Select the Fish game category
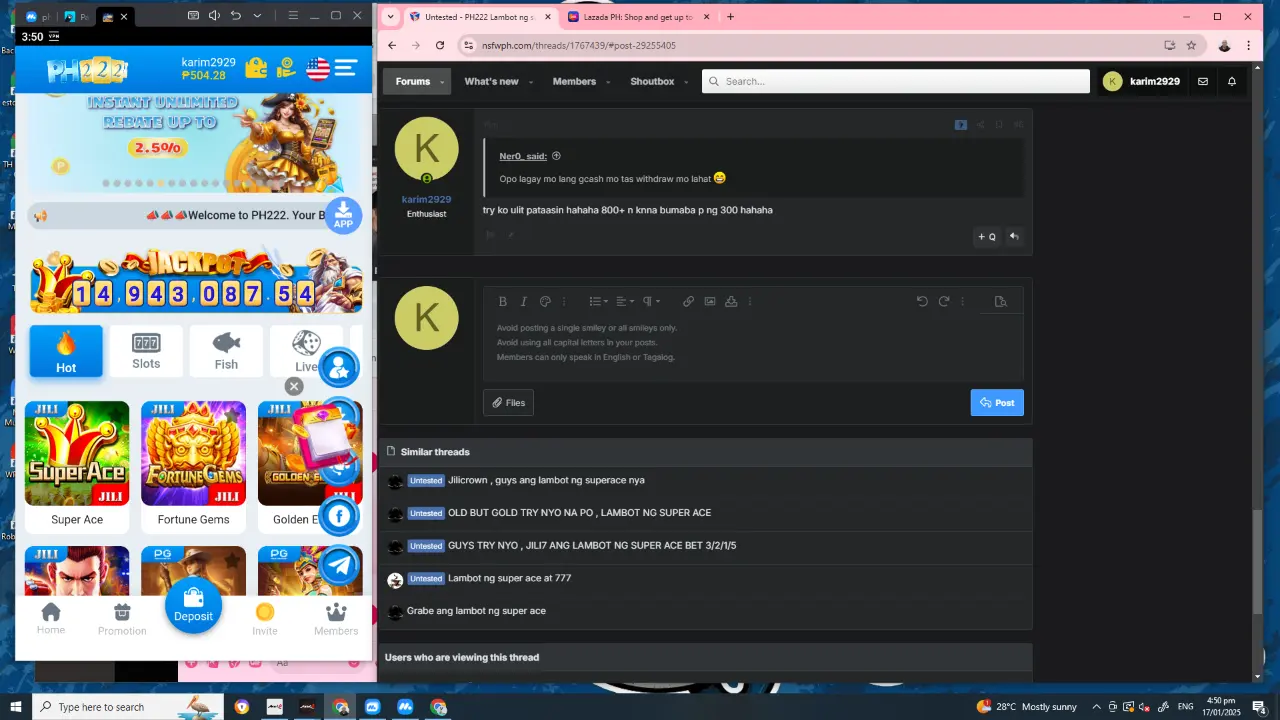This screenshot has width=1280, height=720. pos(226,351)
